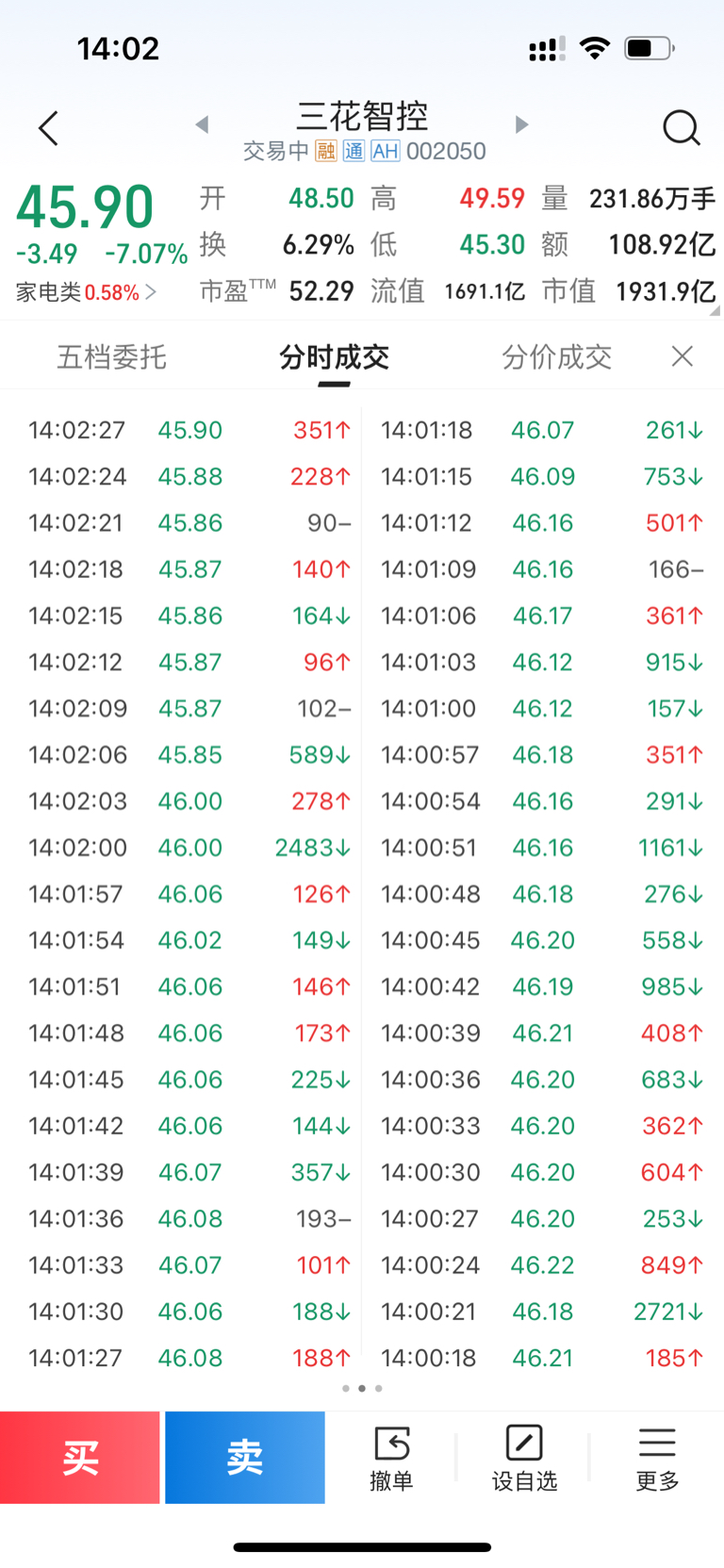Tap the back arrow icon
Screen dimensions: 724x1568
[x=49, y=128]
